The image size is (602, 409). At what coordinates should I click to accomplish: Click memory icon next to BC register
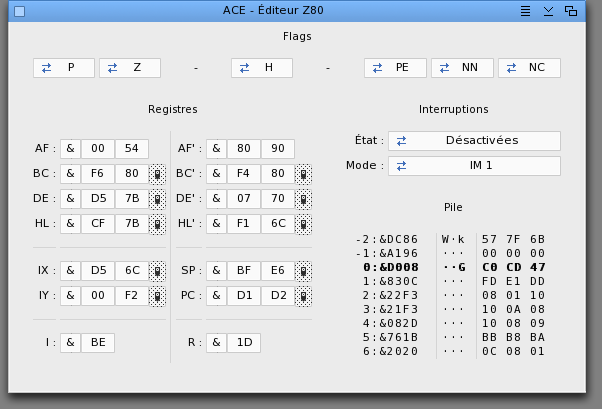pyautogui.click(x=157, y=174)
